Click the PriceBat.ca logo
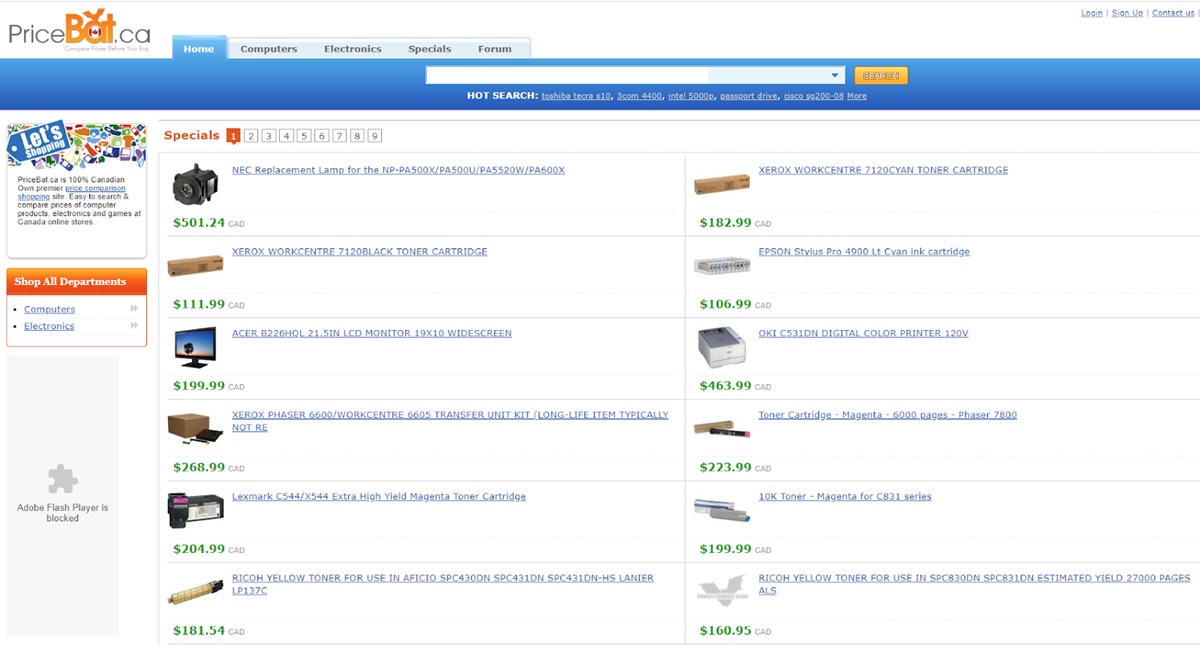The image size is (1200, 645). tap(80, 30)
